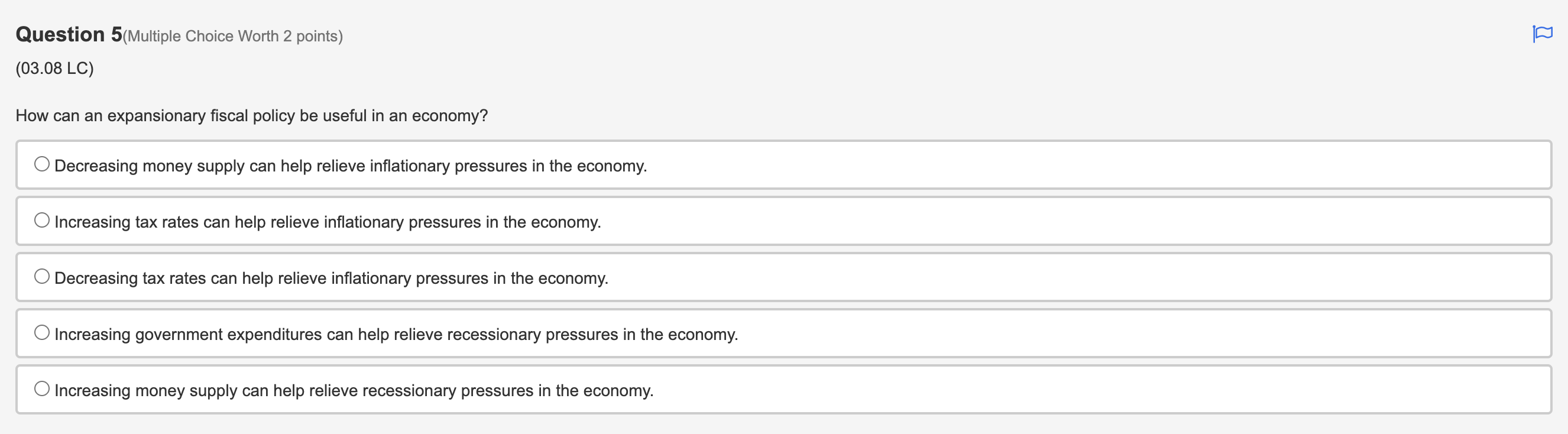Viewport: 1568px width, 434px height.
Task: Click the last answer option text
Action: pos(354,390)
